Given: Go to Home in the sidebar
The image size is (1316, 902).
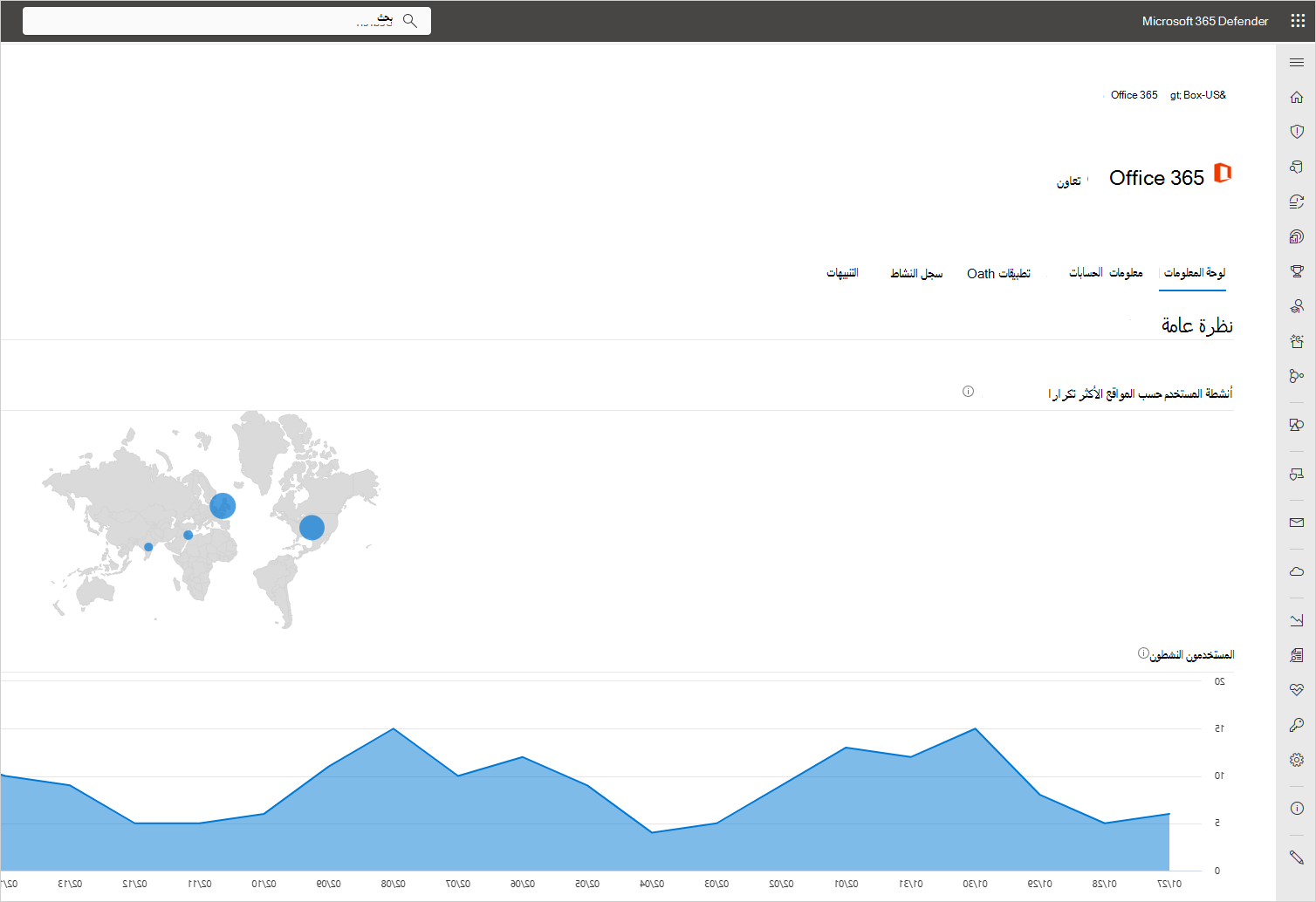Looking at the screenshot, I should tap(1297, 98).
